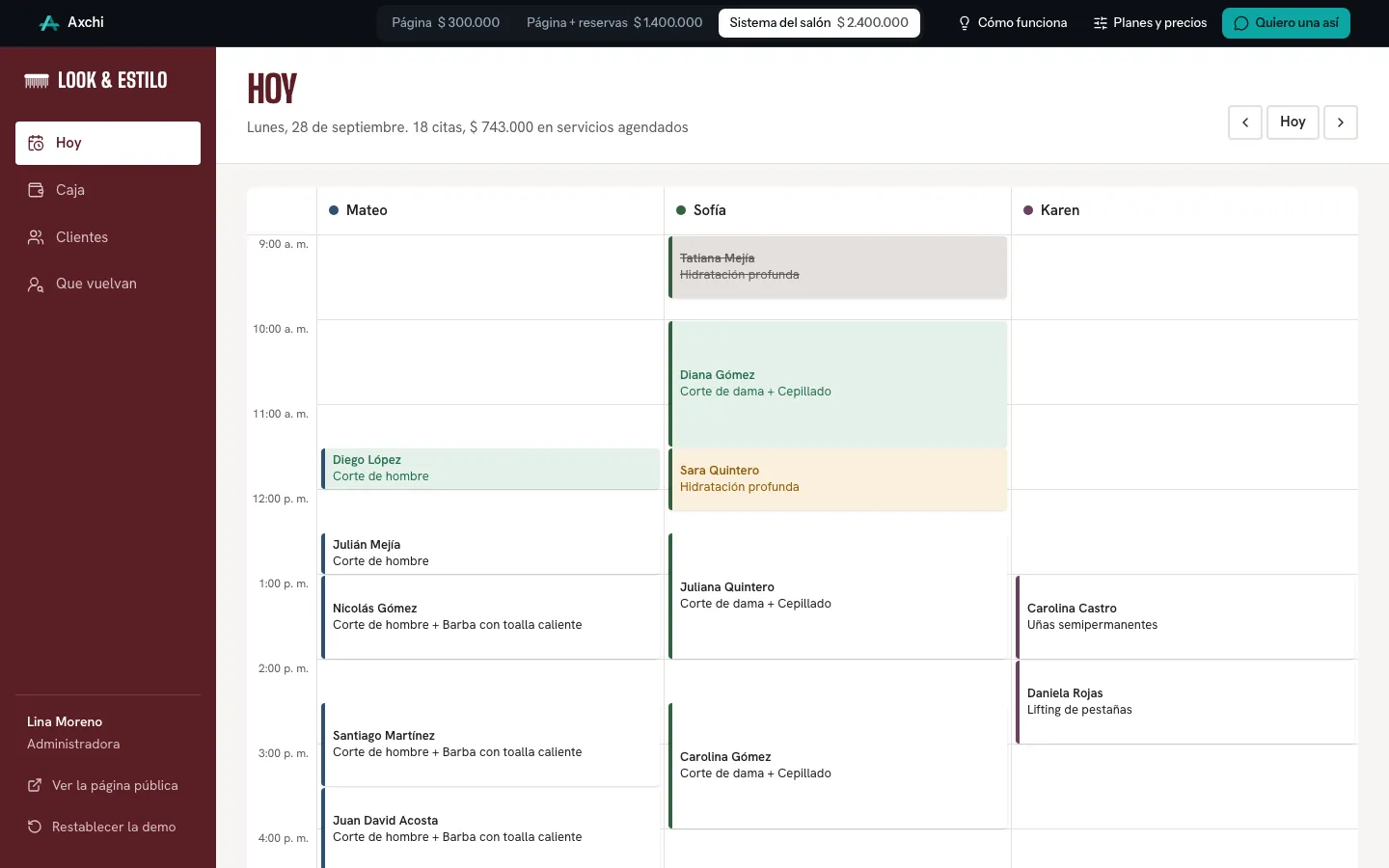Open the Cómo funciona link
Image resolution: width=1389 pixels, height=868 pixels.
point(1012,23)
